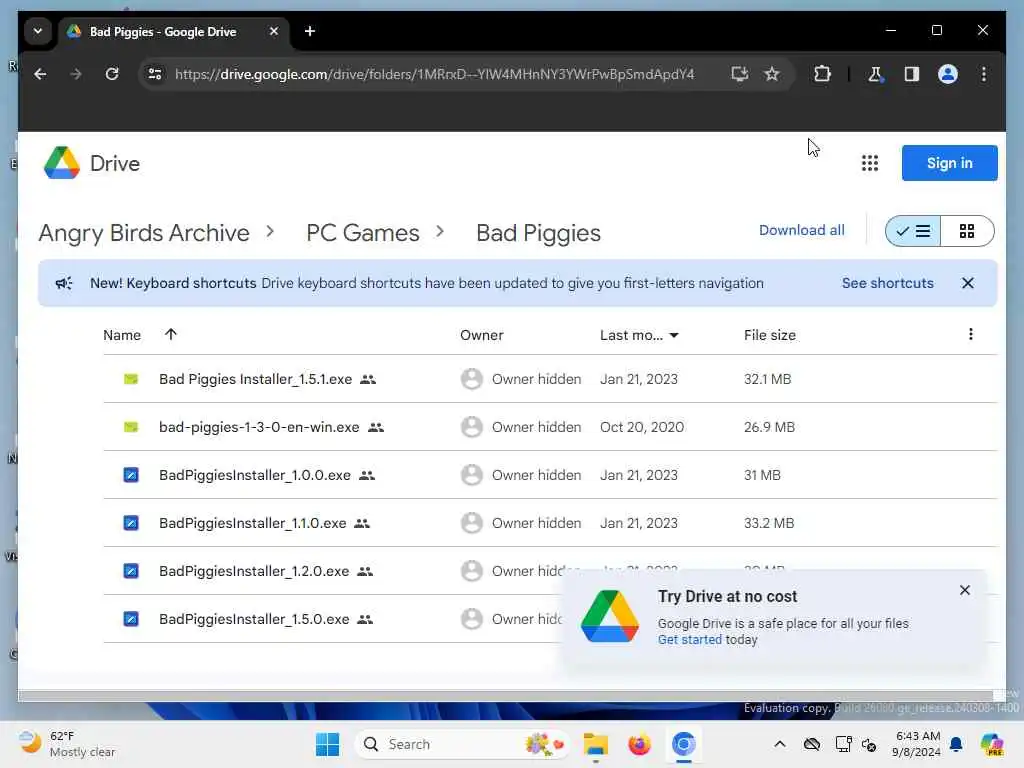The height and width of the screenshot is (768, 1024).
Task: Click file icon of BadPiggiesInstaller_1.5.0.exe
Action: pyautogui.click(x=131, y=619)
